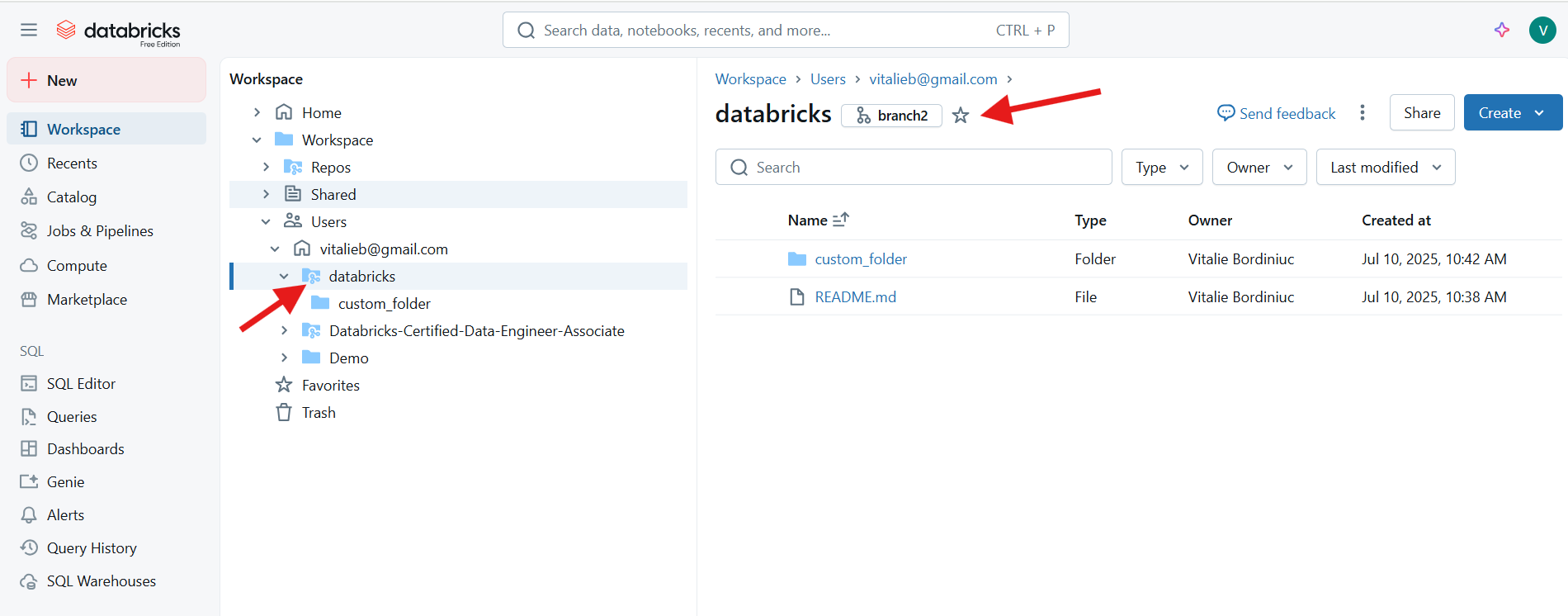Click the Jobs & Pipelines icon

(x=29, y=230)
